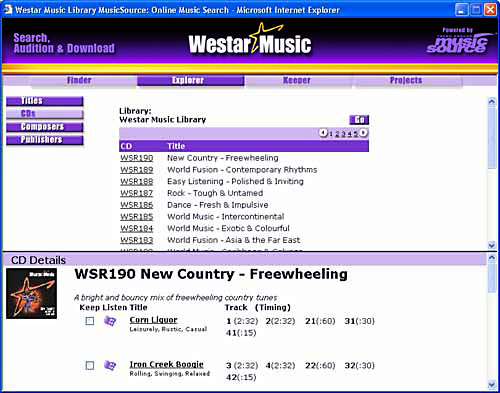Image resolution: width=500 pixels, height=393 pixels.
Task: Browse by CDs in sidebar
Action: (45, 114)
